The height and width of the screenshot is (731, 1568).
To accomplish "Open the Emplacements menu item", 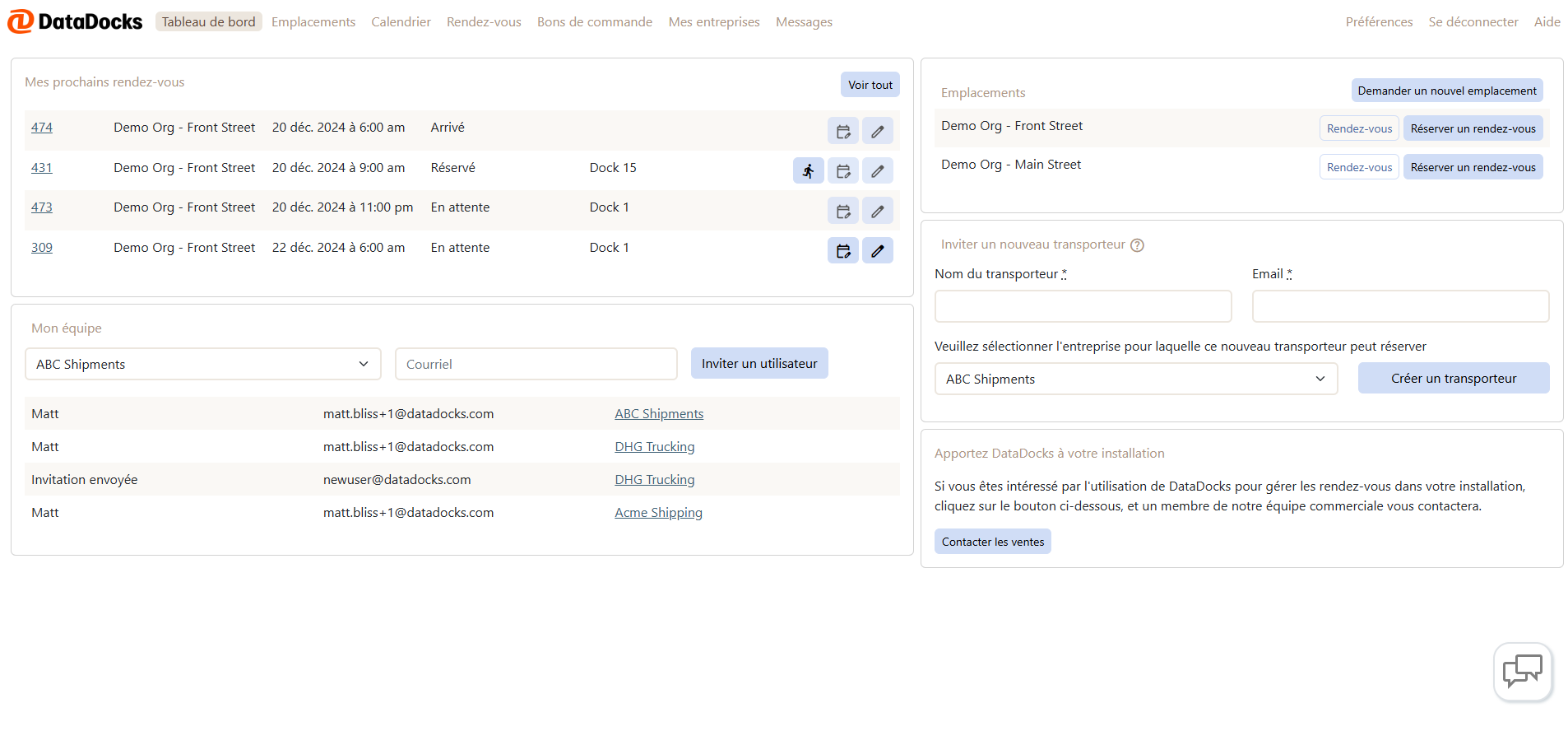I will click(x=313, y=21).
